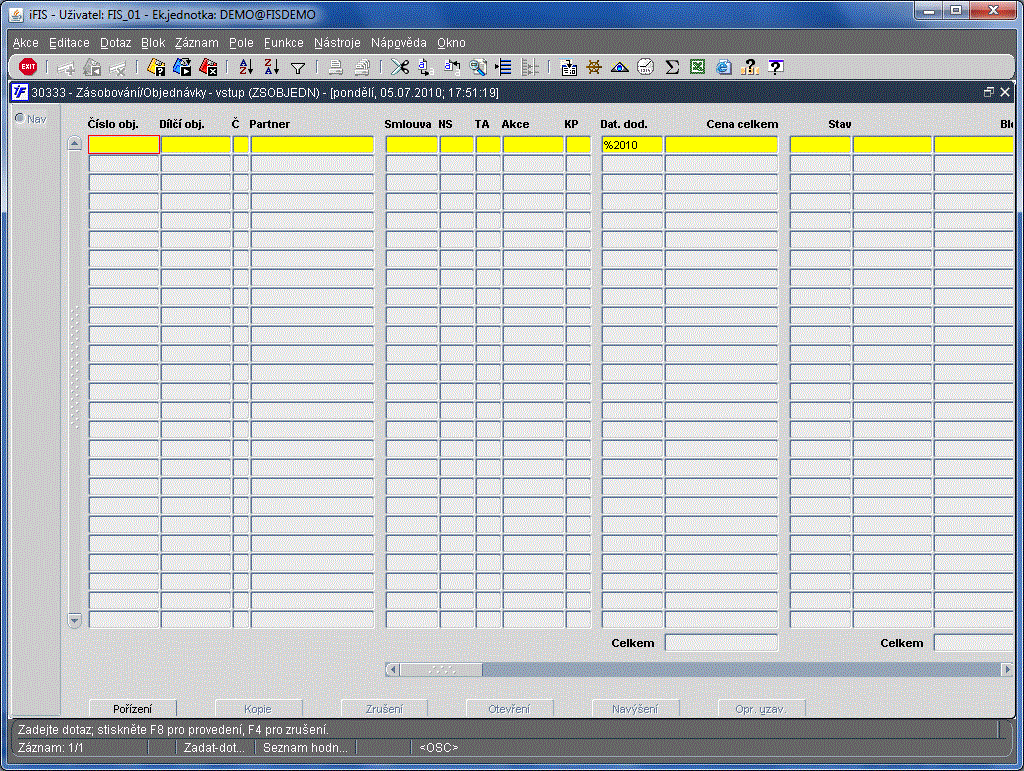Viewport: 1024px width, 771px height.
Task: Open the Pole menu
Action: point(241,42)
